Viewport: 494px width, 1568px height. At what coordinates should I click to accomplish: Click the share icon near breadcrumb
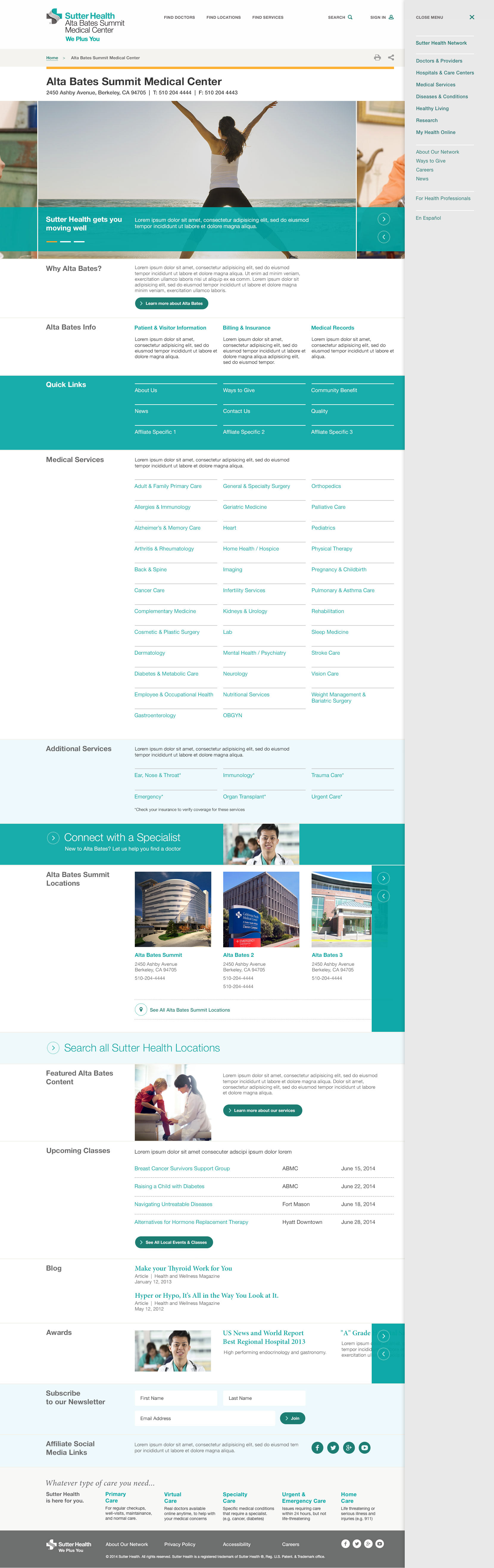pos(391,58)
